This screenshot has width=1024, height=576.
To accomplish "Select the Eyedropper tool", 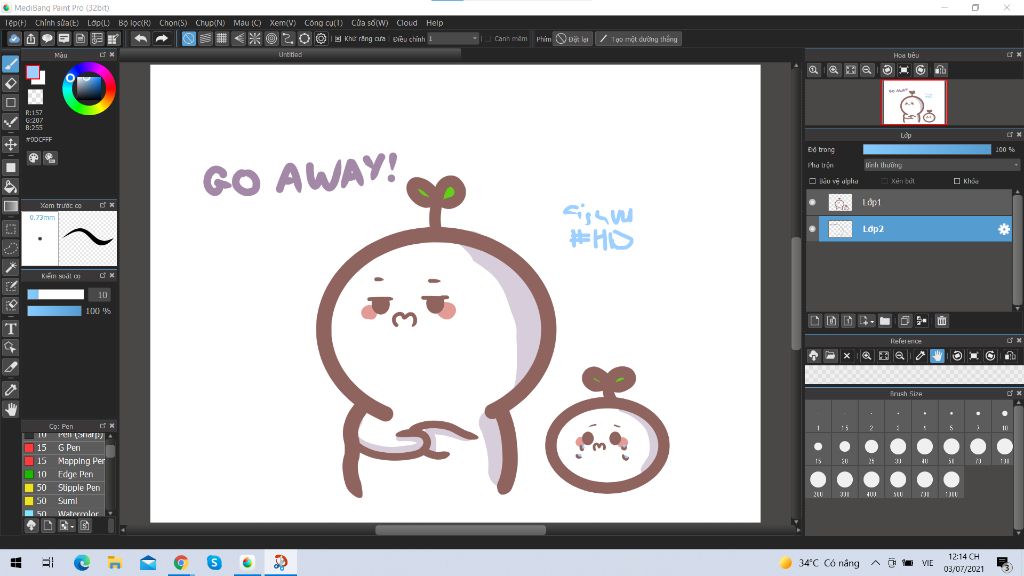I will coord(10,390).
